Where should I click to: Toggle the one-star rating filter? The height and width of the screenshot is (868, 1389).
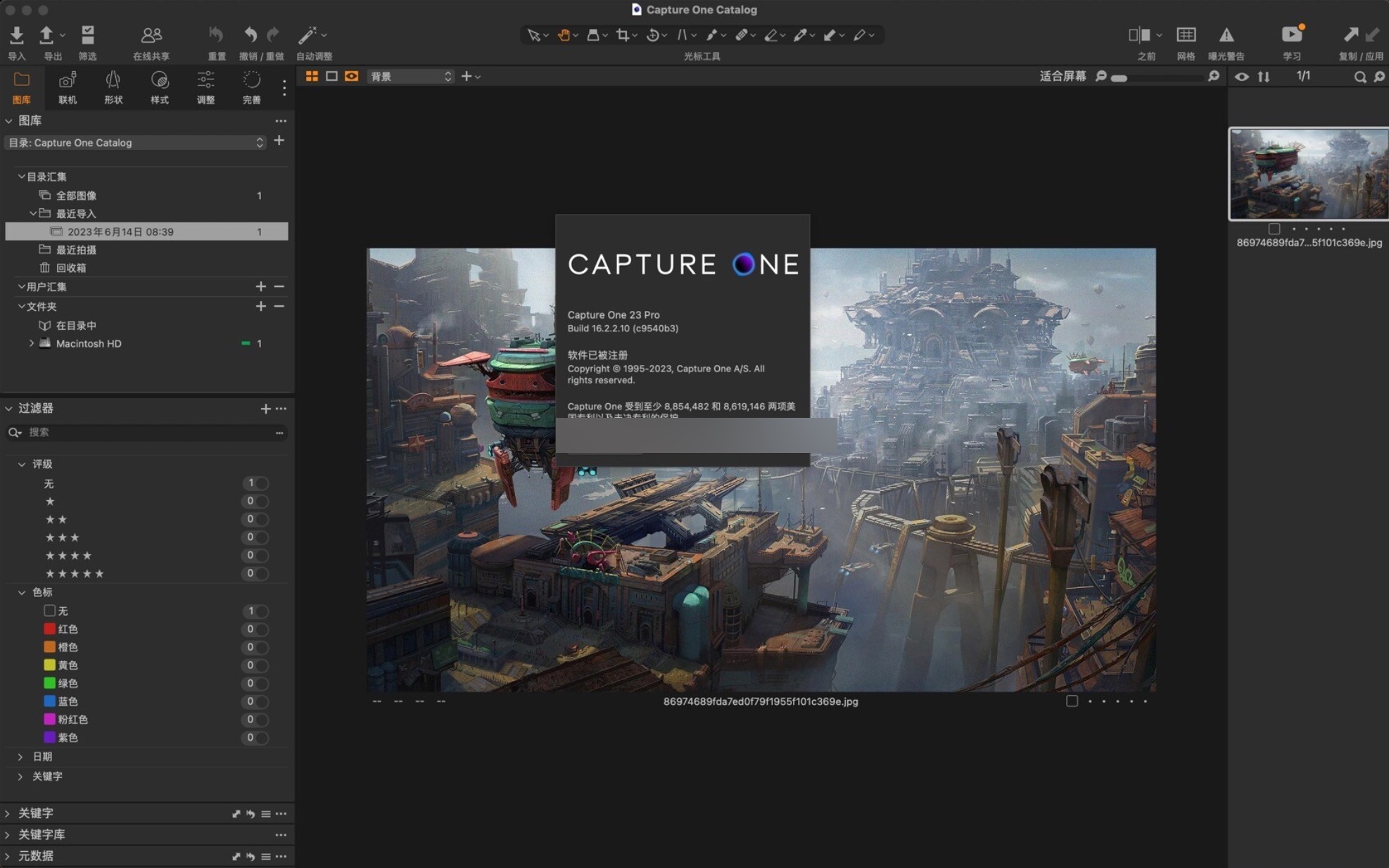click(x=255, y=501)
